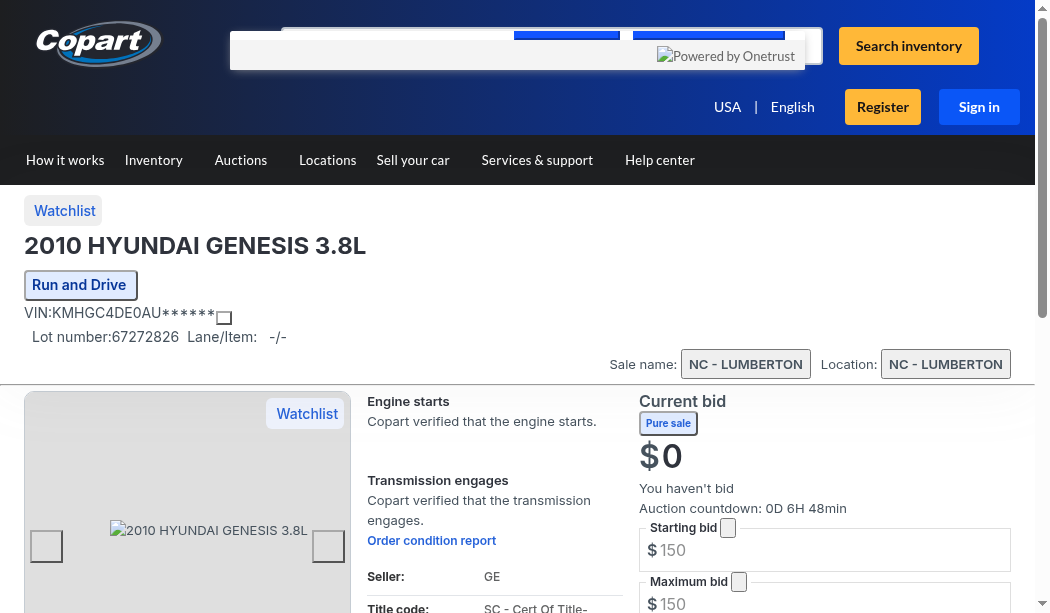This screenshot has height=613, width=1050.
Task: Focus the Starting bid input field
Action: [x=825, y=550]
